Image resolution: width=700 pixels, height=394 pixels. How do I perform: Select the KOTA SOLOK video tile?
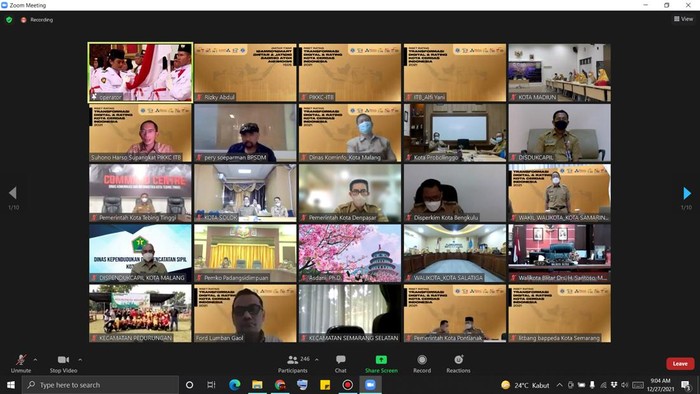(245, 193)
